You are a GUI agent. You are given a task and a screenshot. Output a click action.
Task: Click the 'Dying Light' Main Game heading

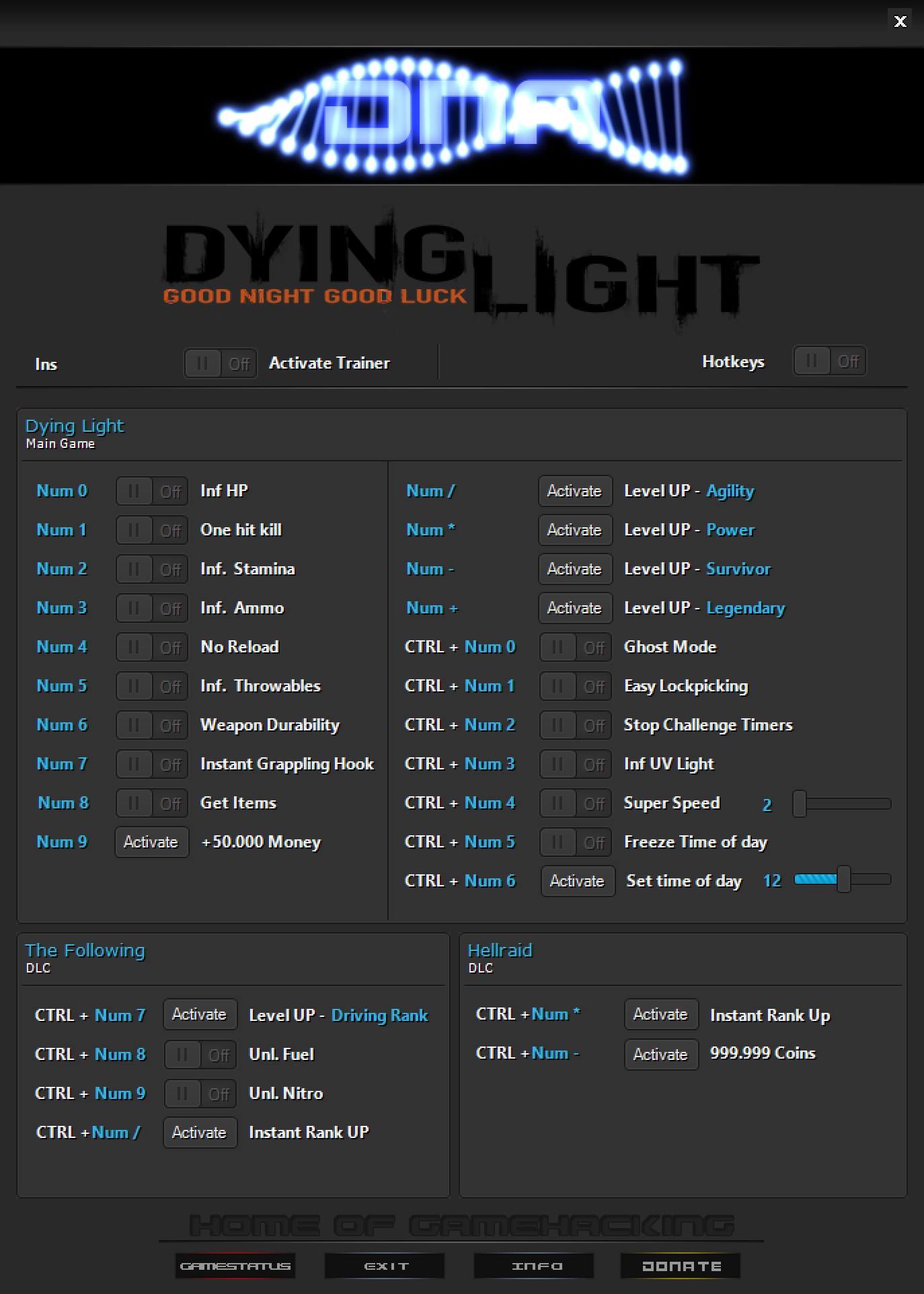[75, 426]
